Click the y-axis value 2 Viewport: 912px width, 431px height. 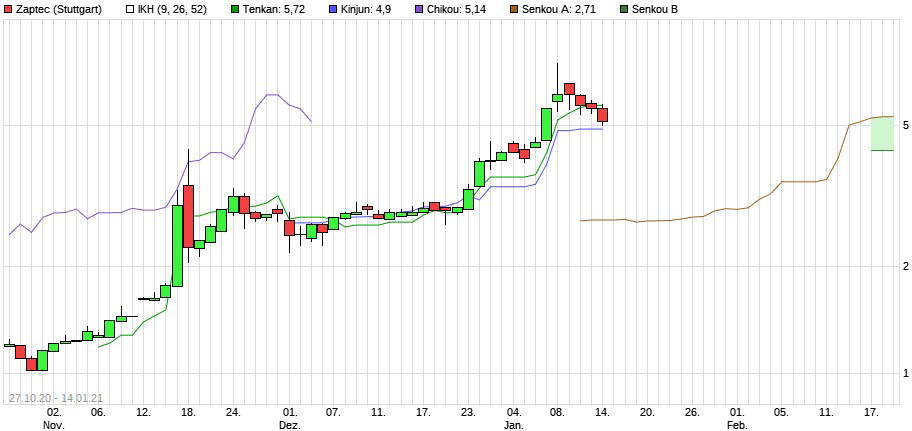(904, 266)
